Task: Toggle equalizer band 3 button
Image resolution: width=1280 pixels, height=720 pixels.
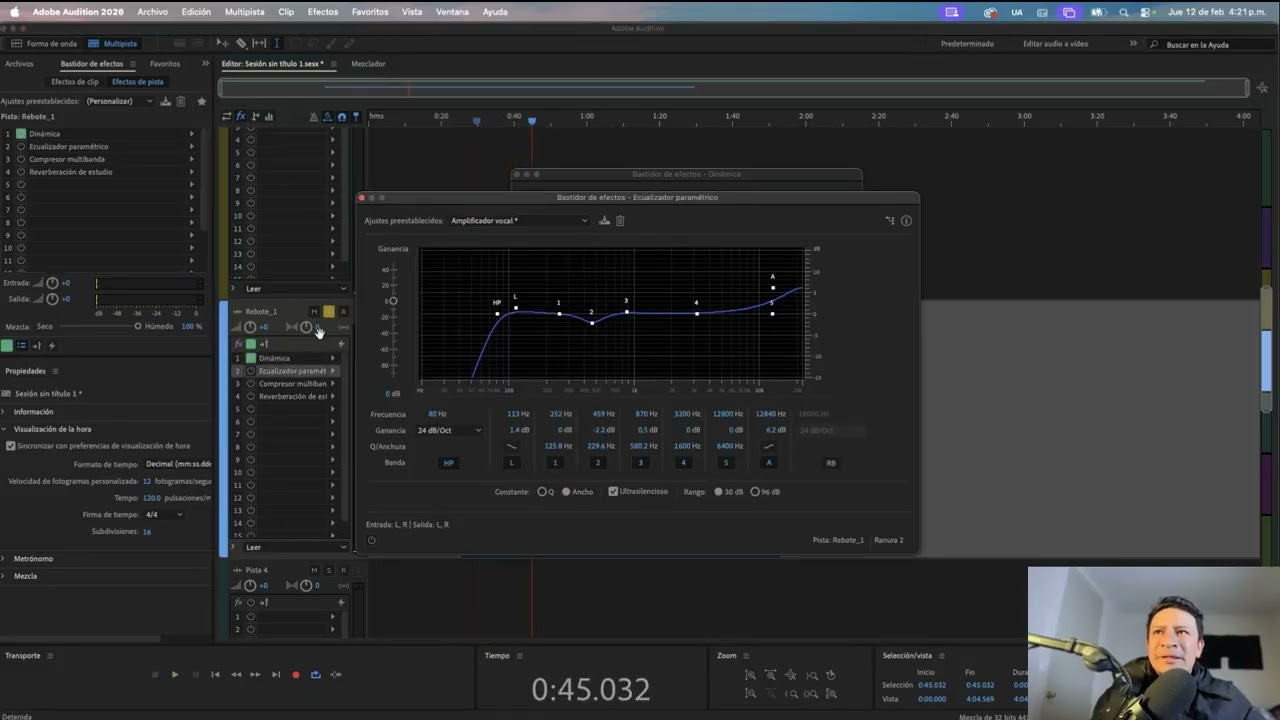Action: (641, 463)
